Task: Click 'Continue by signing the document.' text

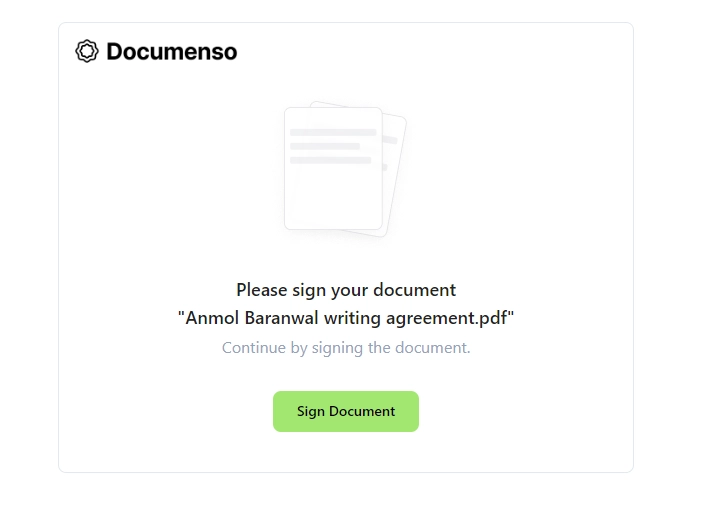Action: (346, 348)
